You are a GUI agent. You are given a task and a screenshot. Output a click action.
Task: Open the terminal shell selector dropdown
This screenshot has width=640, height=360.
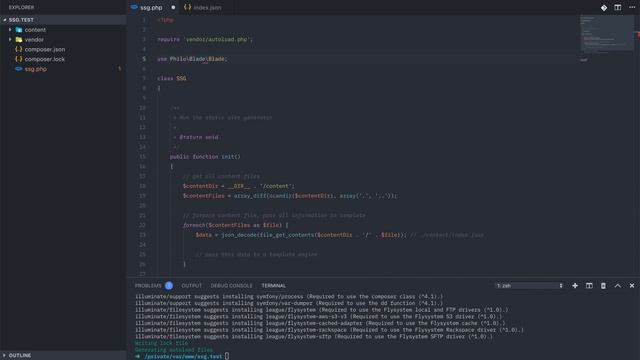(529, 286)
